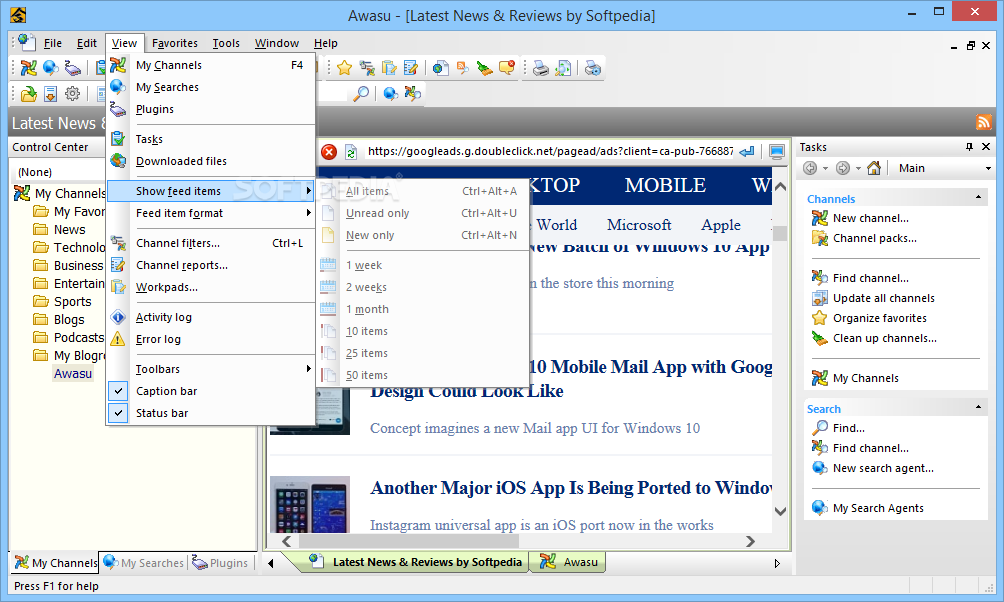Viewport: 1004px width, 602px height.
Task: Click the iOS article phone thumbnail
Action: (310, 505)
